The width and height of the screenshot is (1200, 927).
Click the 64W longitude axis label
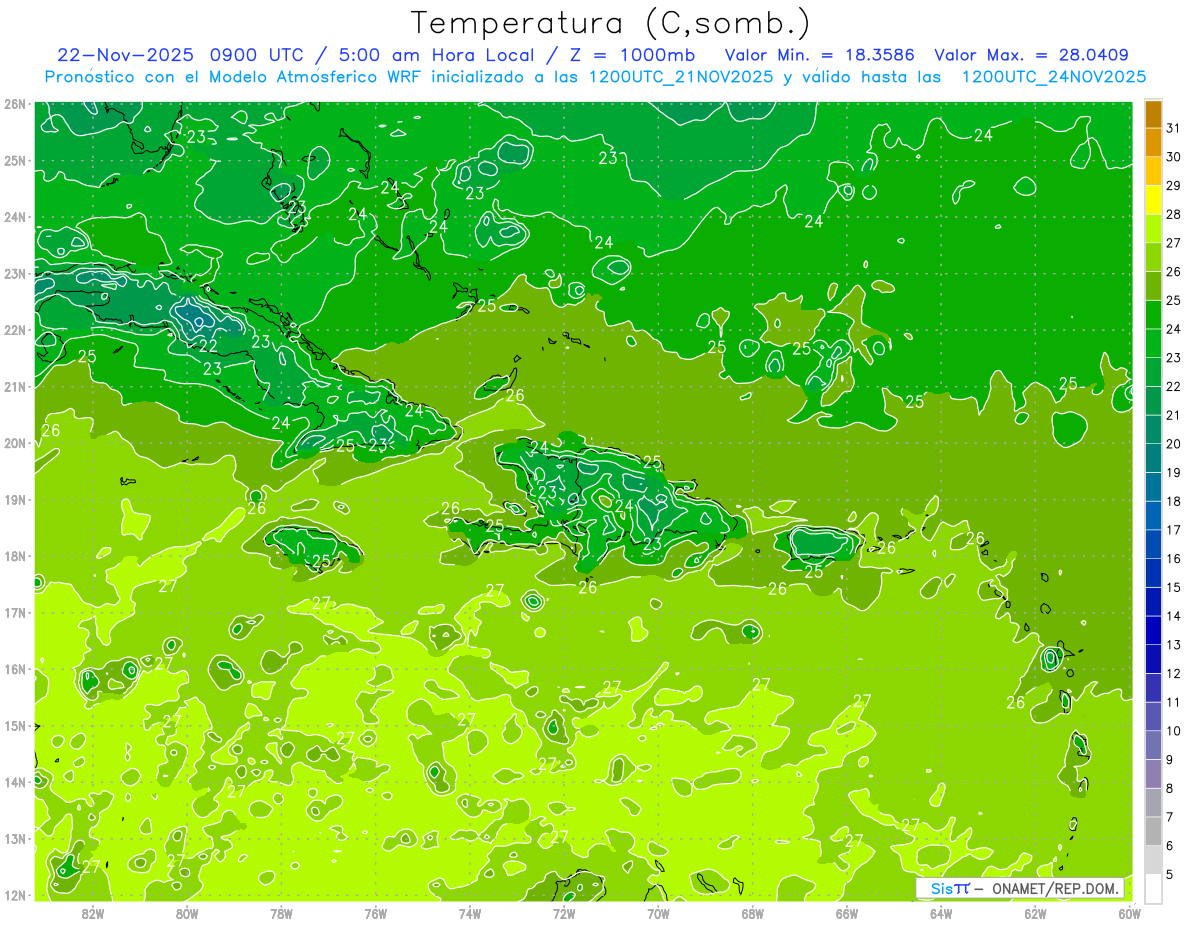[x=940, y=912]
